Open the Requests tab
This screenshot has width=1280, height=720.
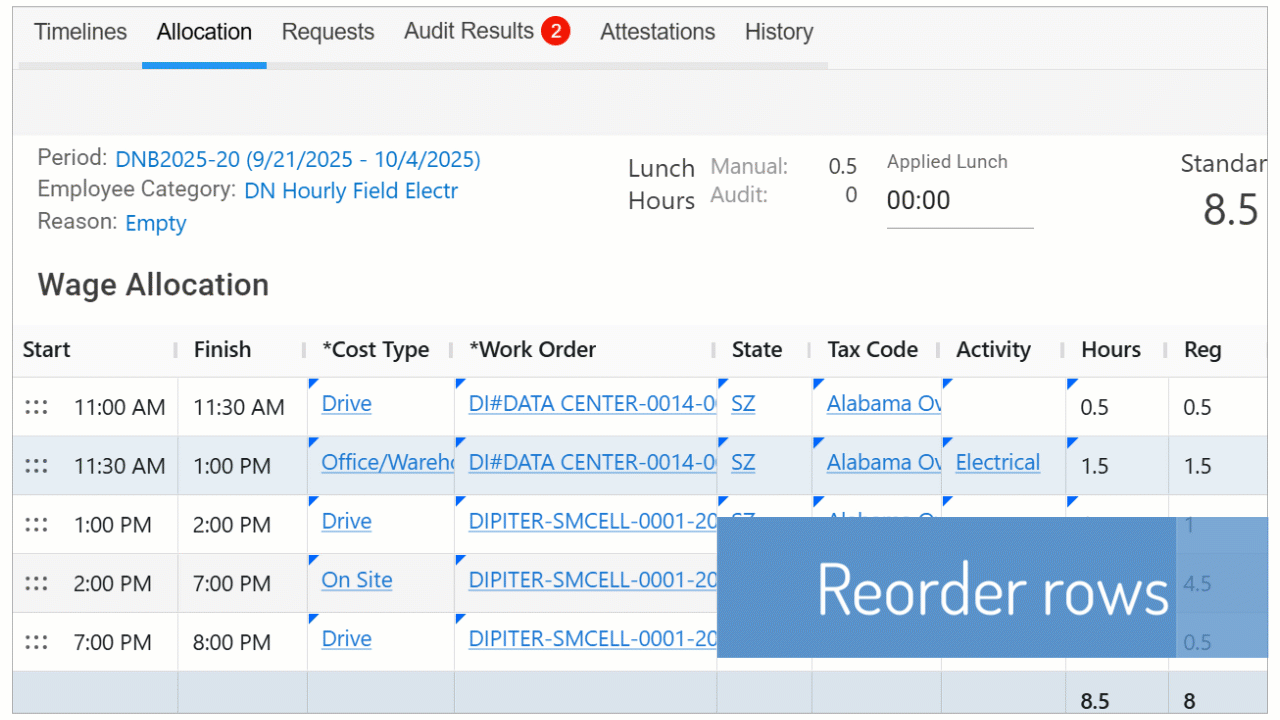pos(328,32)
